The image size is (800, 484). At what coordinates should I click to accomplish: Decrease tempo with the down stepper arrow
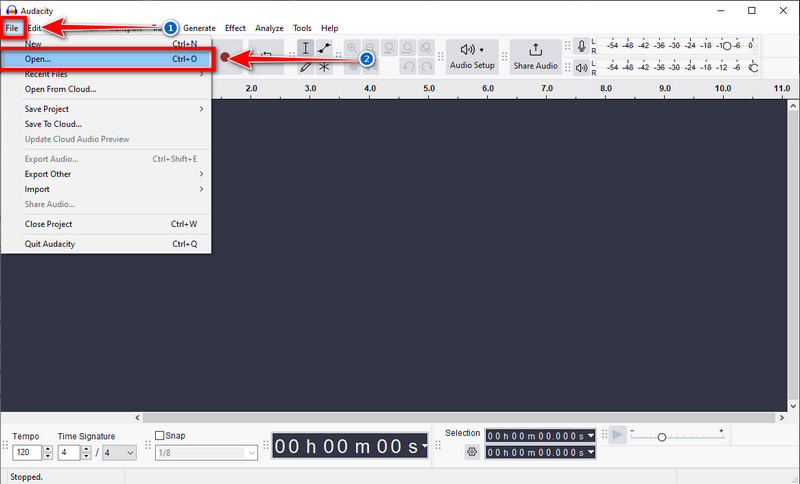pos(48,456)
